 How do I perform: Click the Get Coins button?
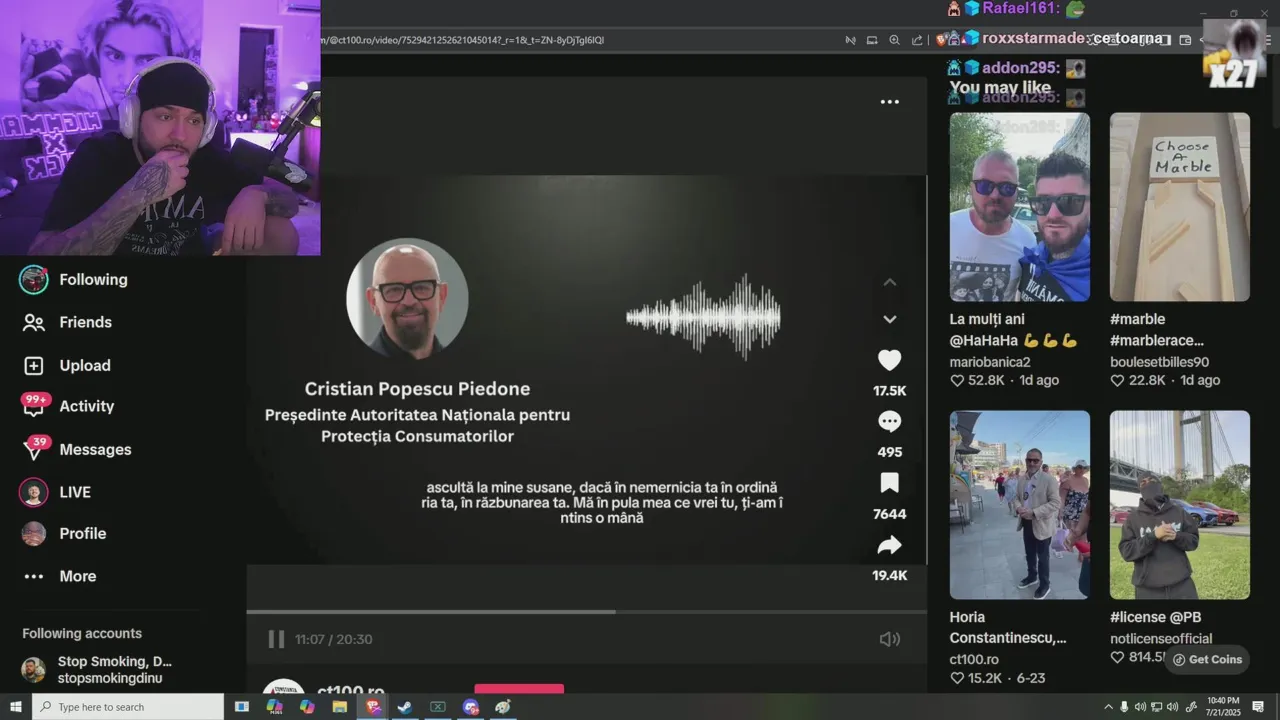[1207, 659]
